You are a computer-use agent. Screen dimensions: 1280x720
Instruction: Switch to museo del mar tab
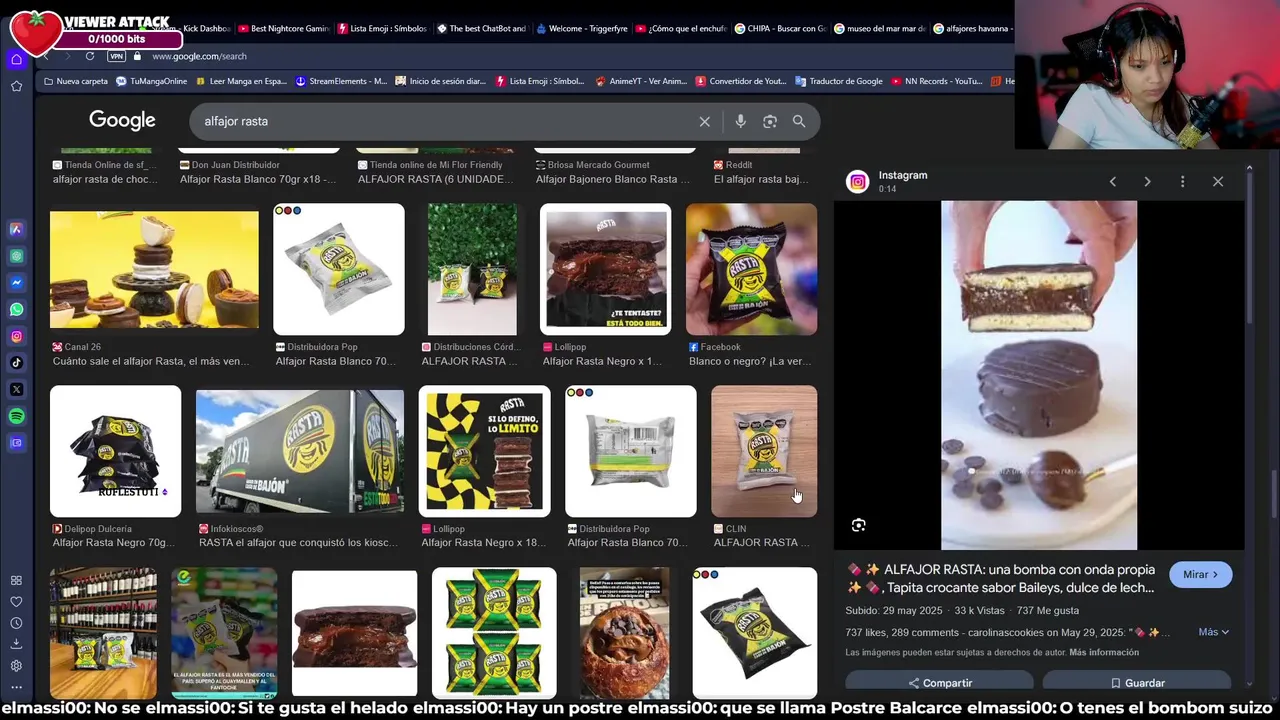879,28
